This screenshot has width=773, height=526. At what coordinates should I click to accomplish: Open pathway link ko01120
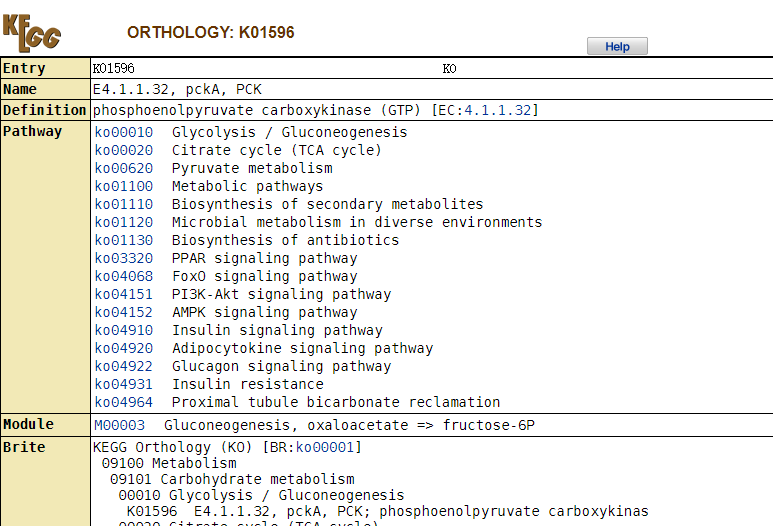click(124, 222)
